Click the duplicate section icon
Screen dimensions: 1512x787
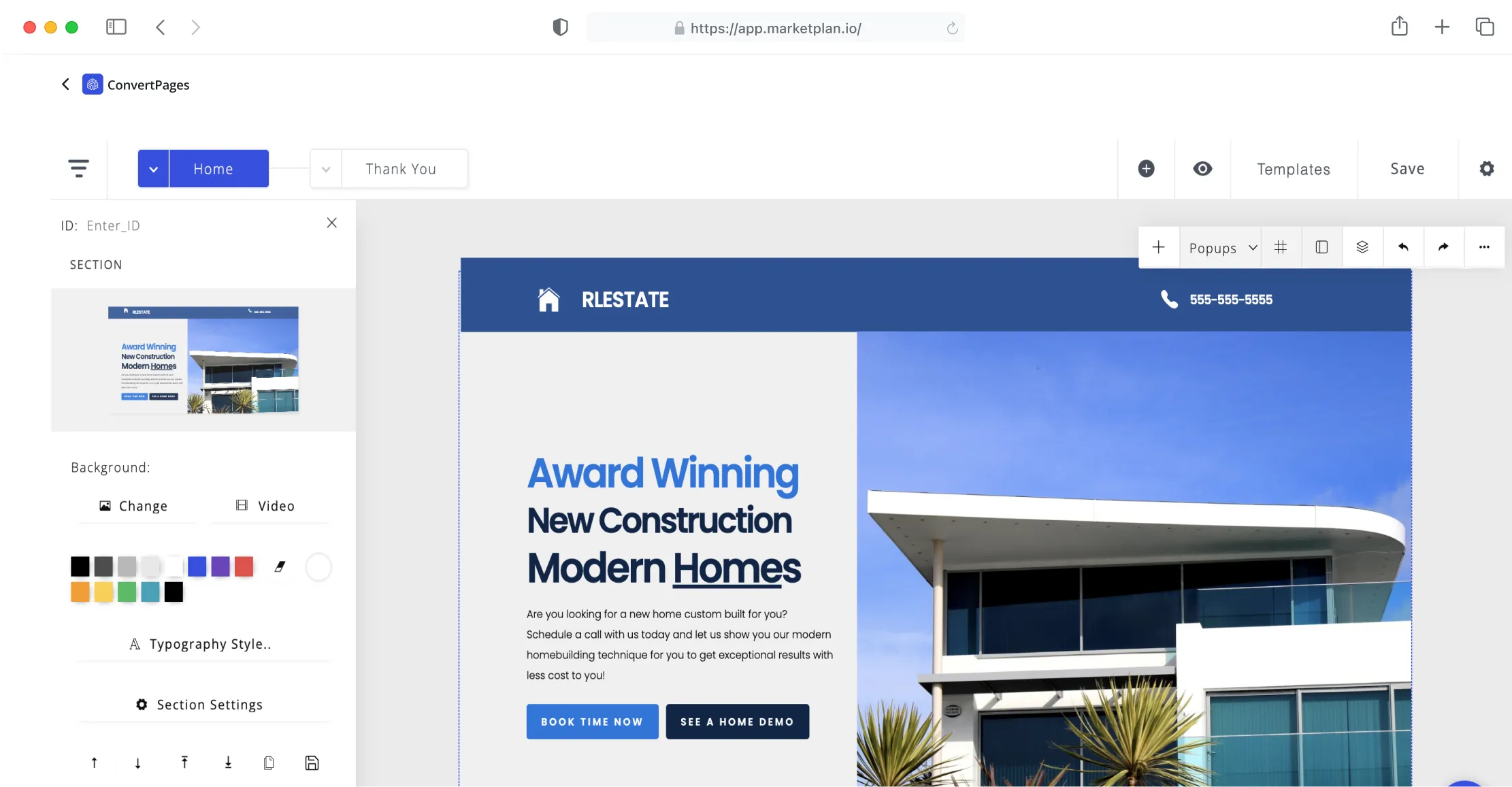tap(269, 762)
